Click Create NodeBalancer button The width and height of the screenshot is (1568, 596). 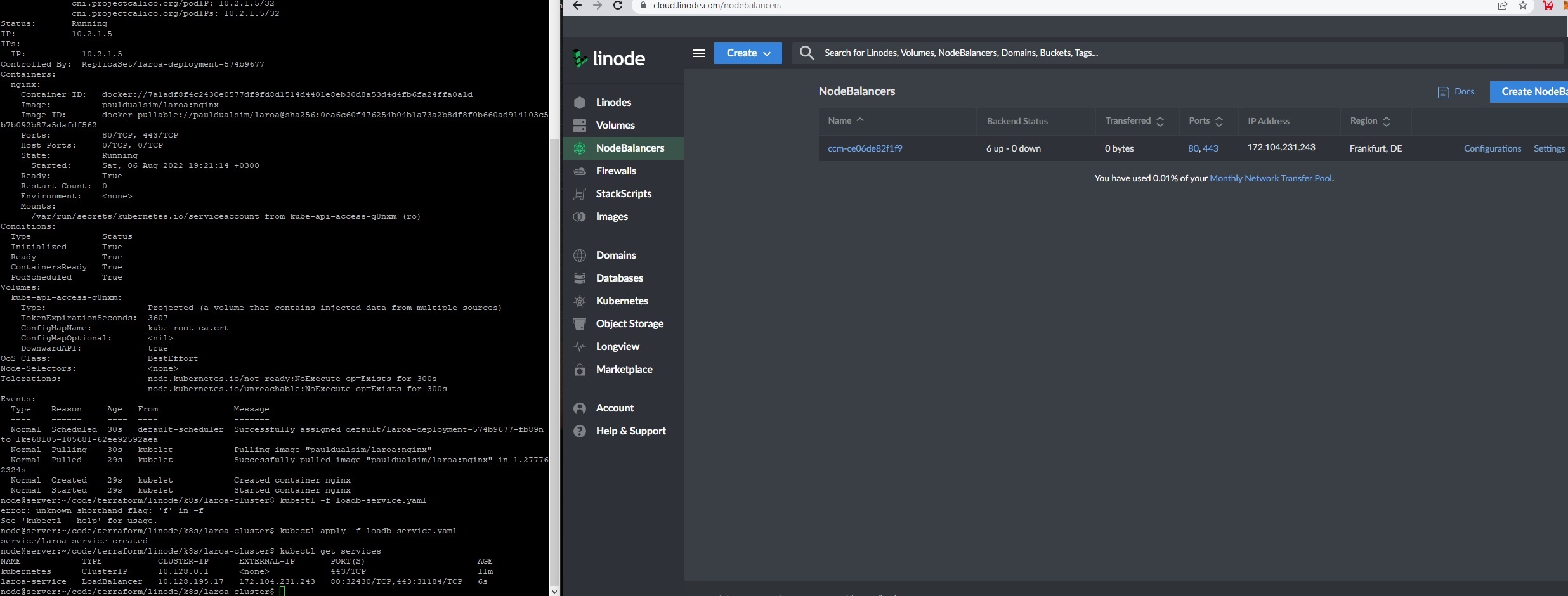pos(1529,92)
